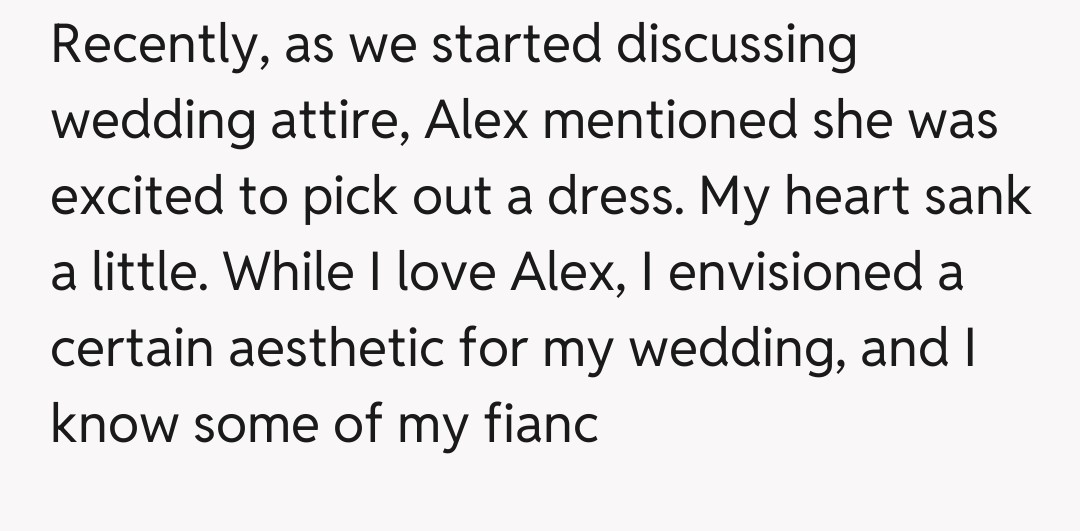1080x531 pixels.
Task: Click on the word "know"
Action: tap(112, 426)
